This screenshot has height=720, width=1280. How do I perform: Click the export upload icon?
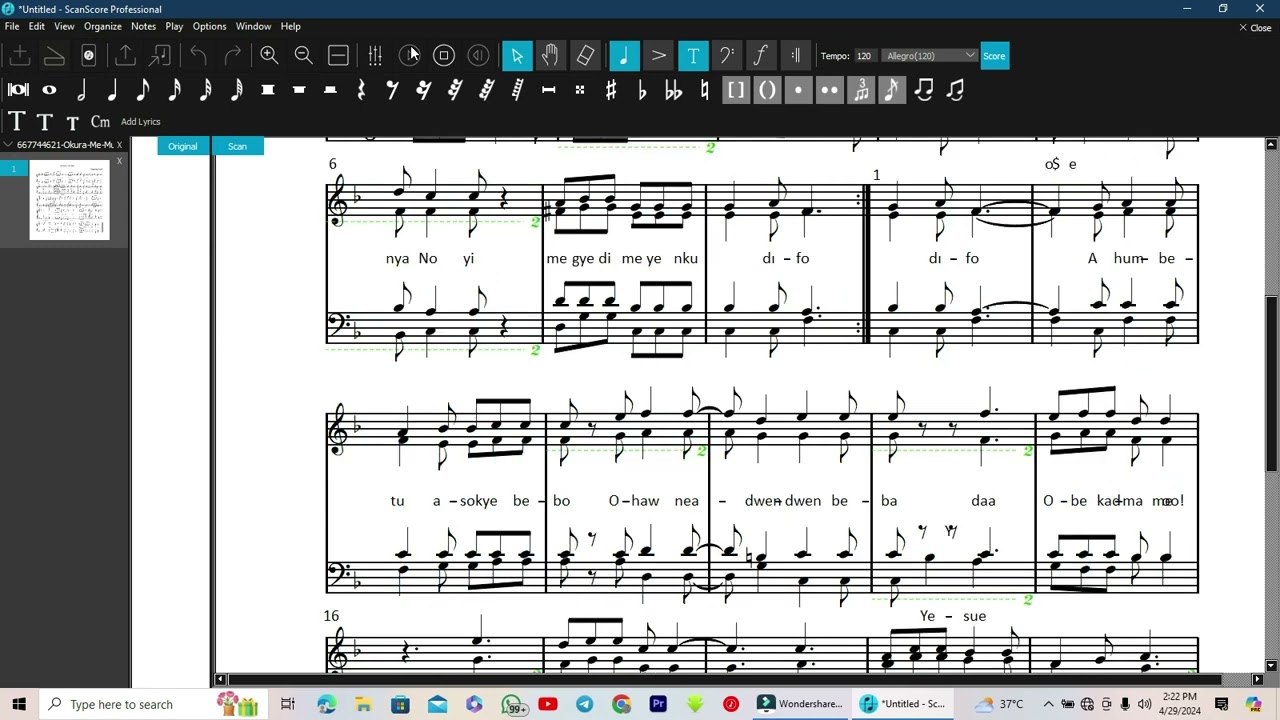(x=125, y=56)
